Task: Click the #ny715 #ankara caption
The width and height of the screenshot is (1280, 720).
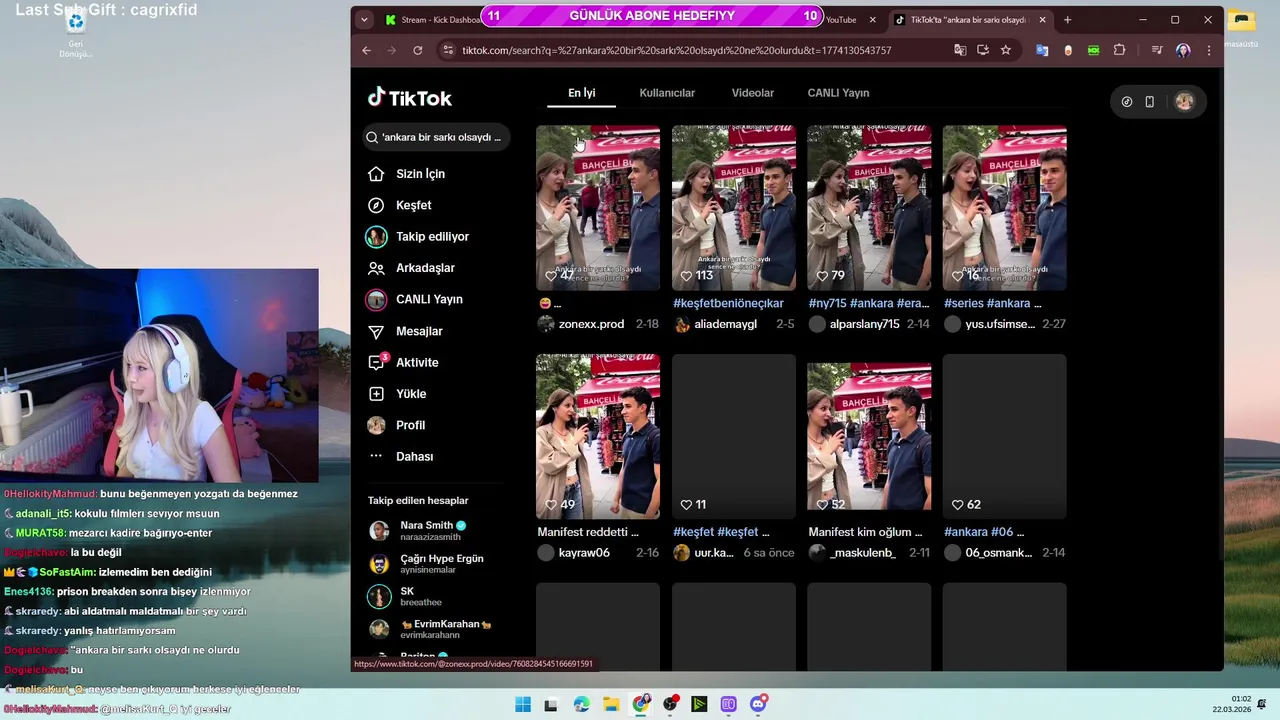Action: (869, 303)
